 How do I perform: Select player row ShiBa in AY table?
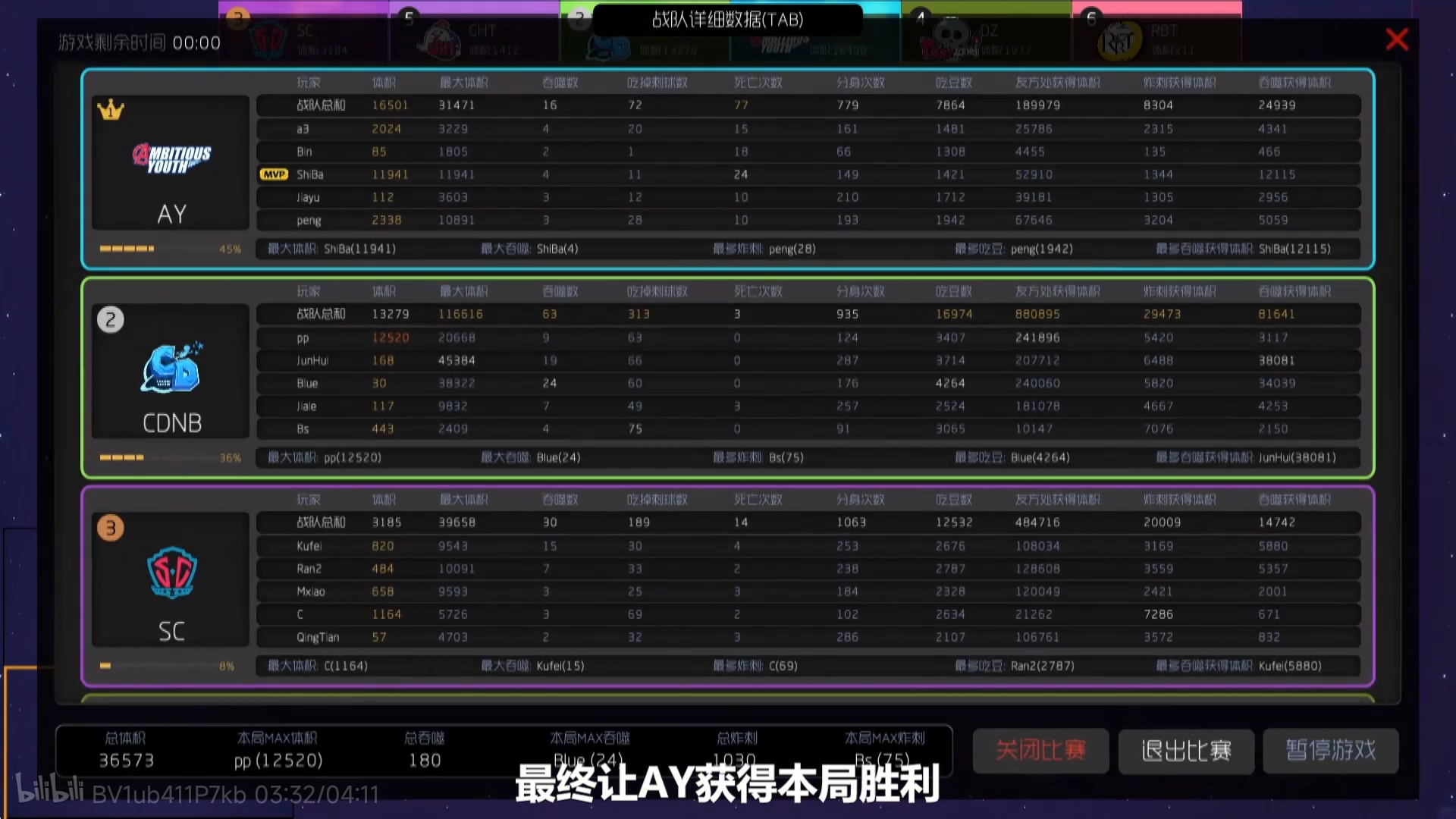click(808, 174)
